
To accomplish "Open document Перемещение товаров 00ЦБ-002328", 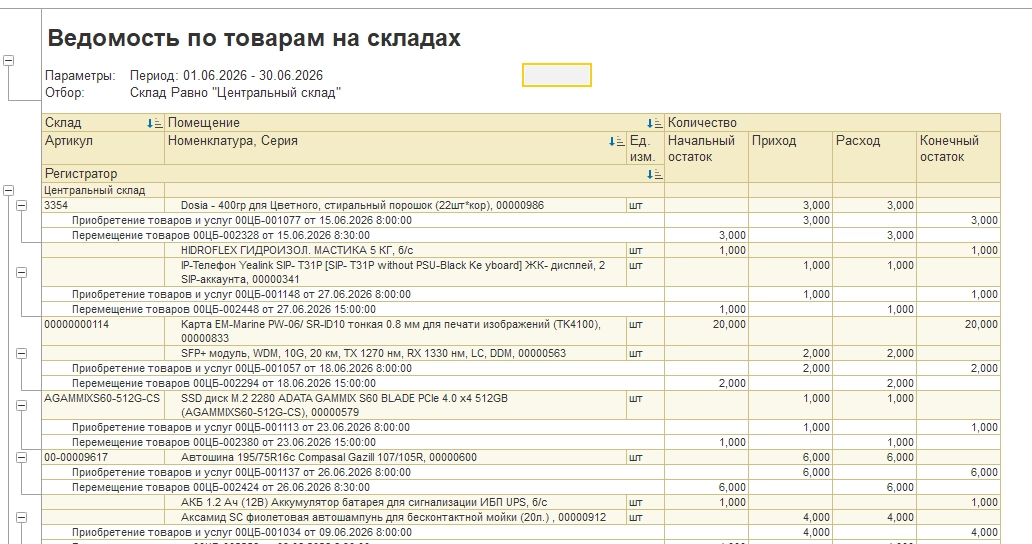I will pyautogui.click(x=220, y=235).
